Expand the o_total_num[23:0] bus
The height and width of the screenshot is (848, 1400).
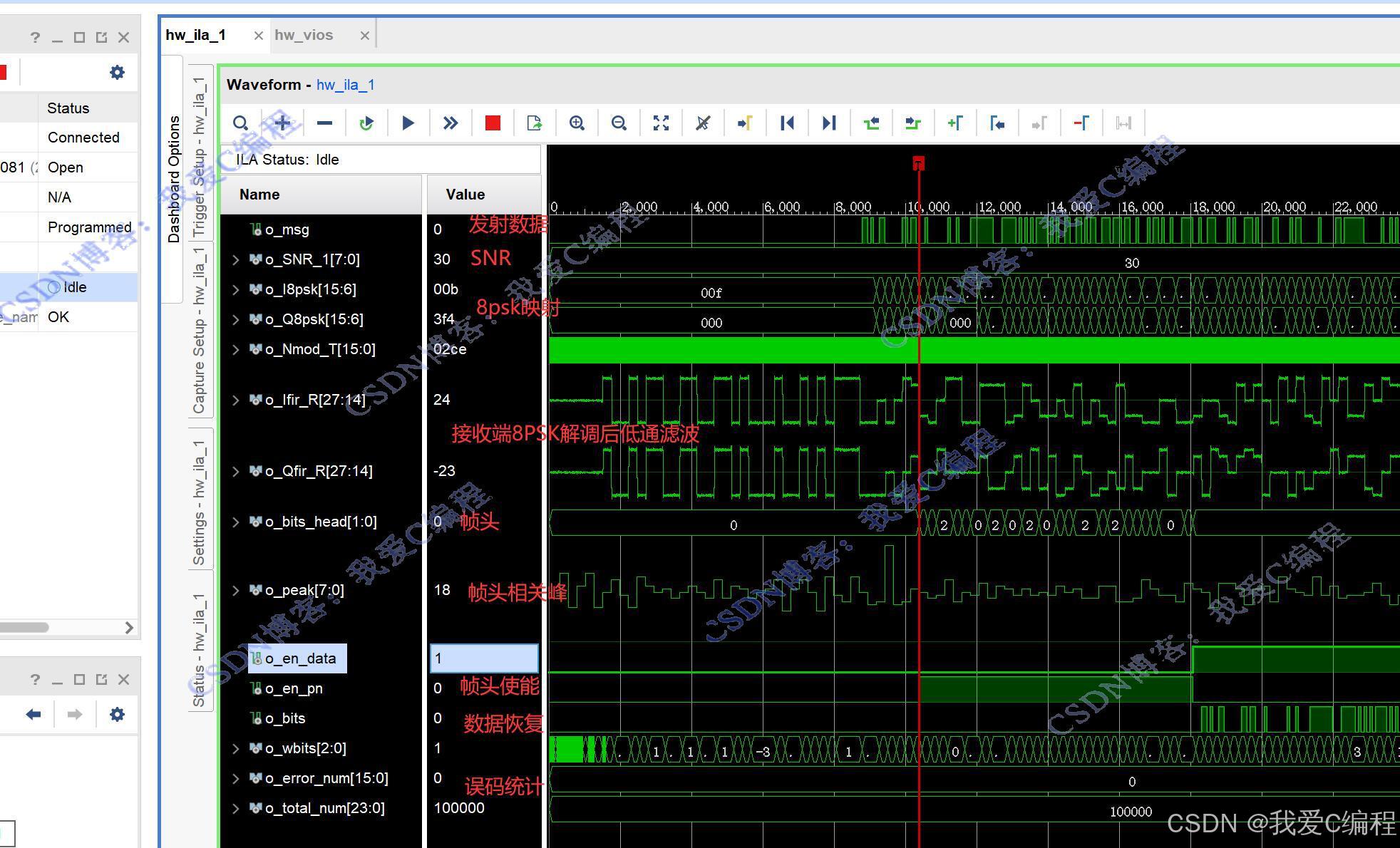[236, 809]
